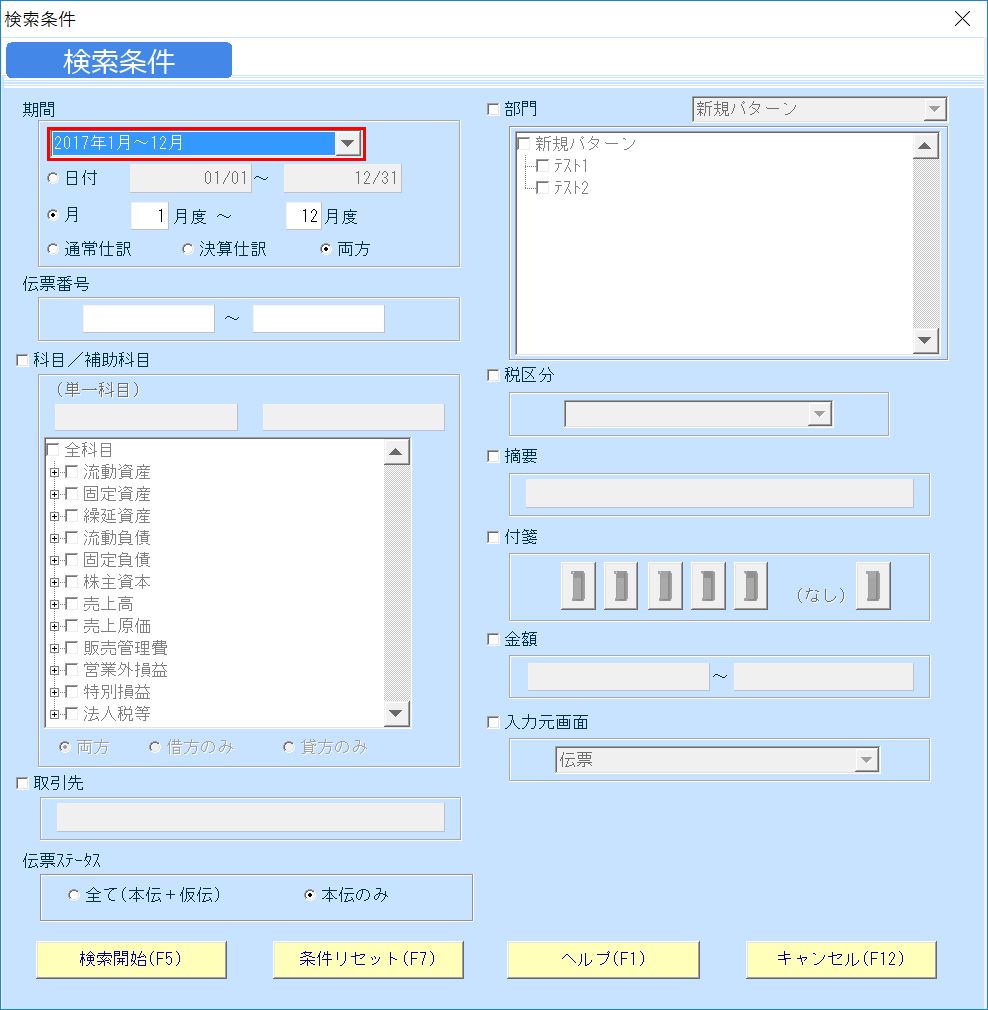This screenshot has width=988, height=1010.
Task: Select the third 付箋 sticky note icon
Action: pyautogui.click(x=664, y=587)
